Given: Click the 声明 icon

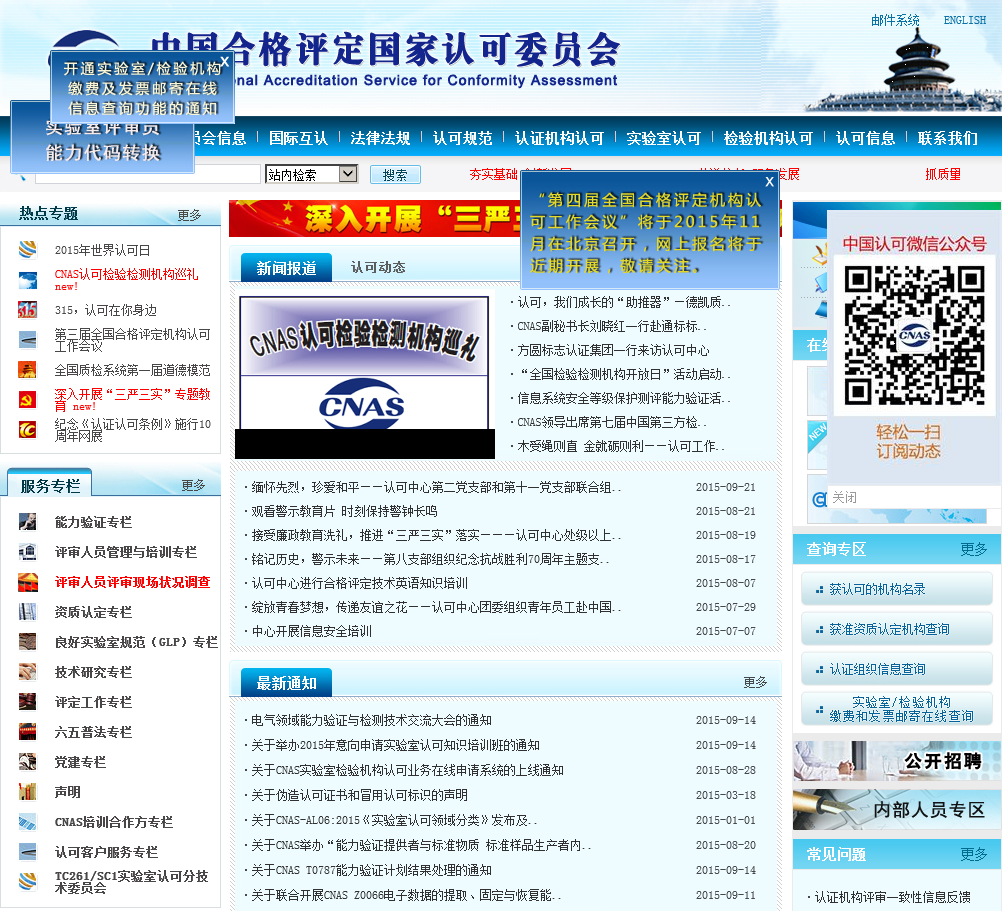Looking at the screenshot, I should pyautogui.click(x=27, y=792).
